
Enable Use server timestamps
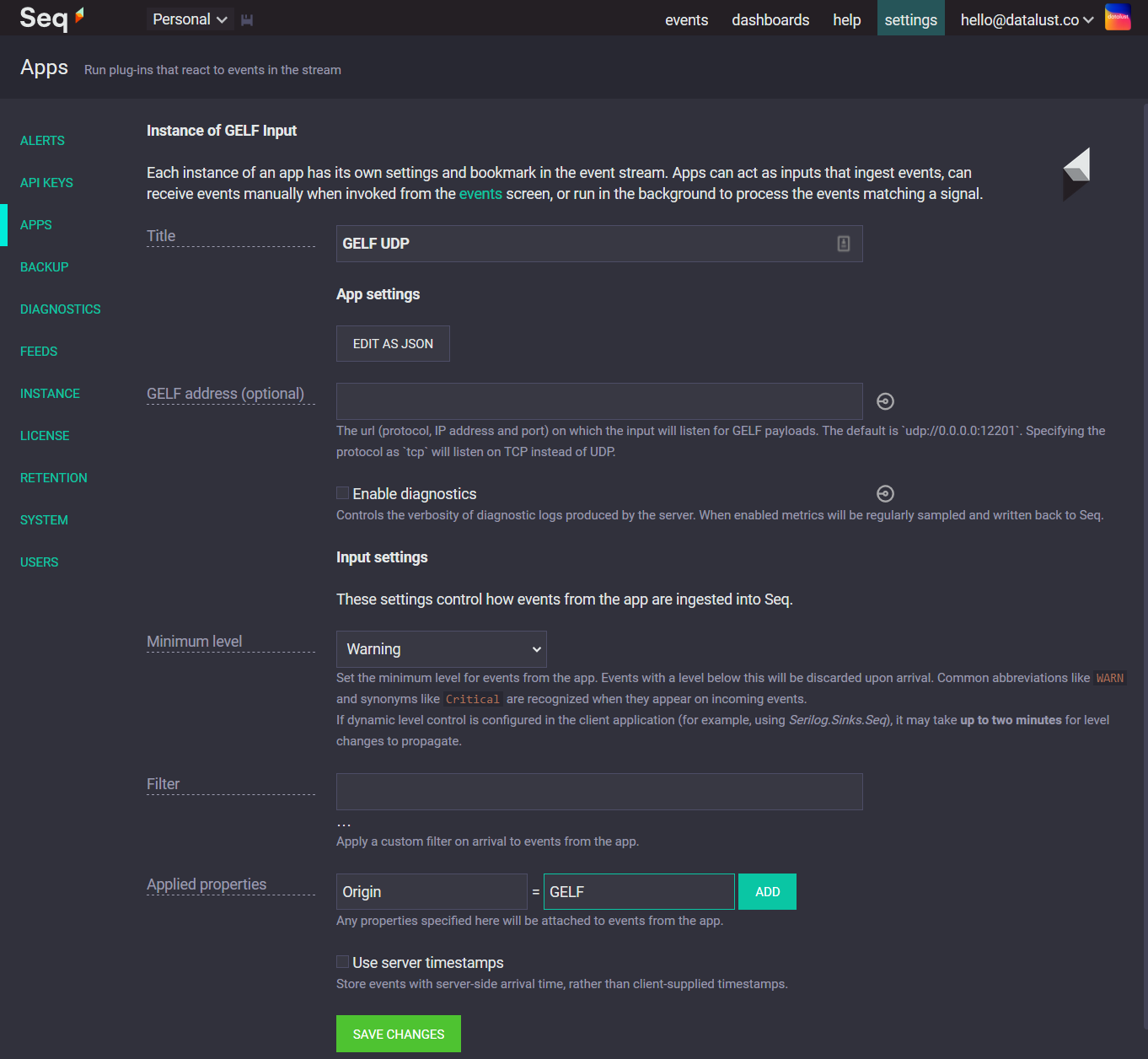(342, 961)
